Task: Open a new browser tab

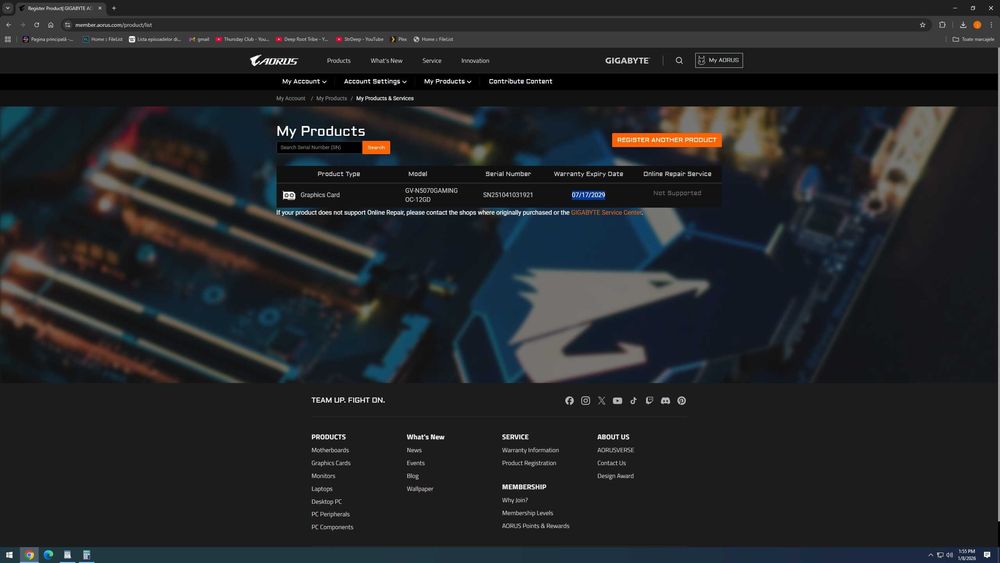Action: click(x=114, y=8)
